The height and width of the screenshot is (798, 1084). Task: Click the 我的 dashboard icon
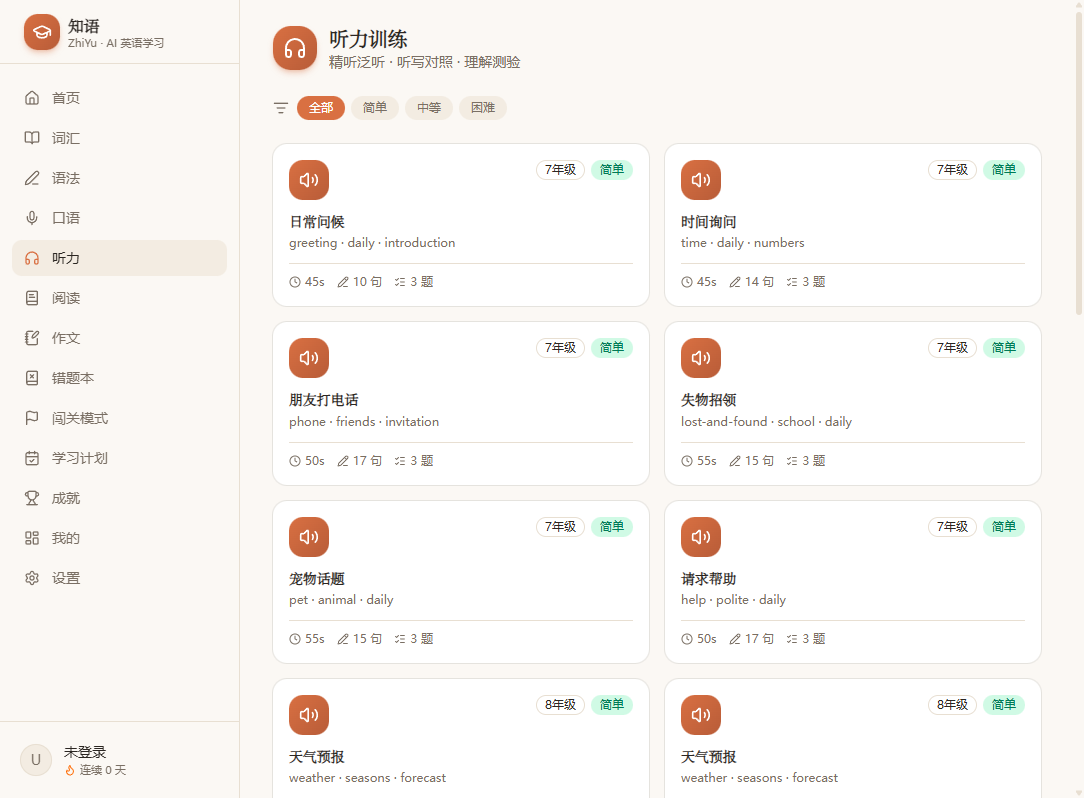pyautogui.click(x=32, y=538)
